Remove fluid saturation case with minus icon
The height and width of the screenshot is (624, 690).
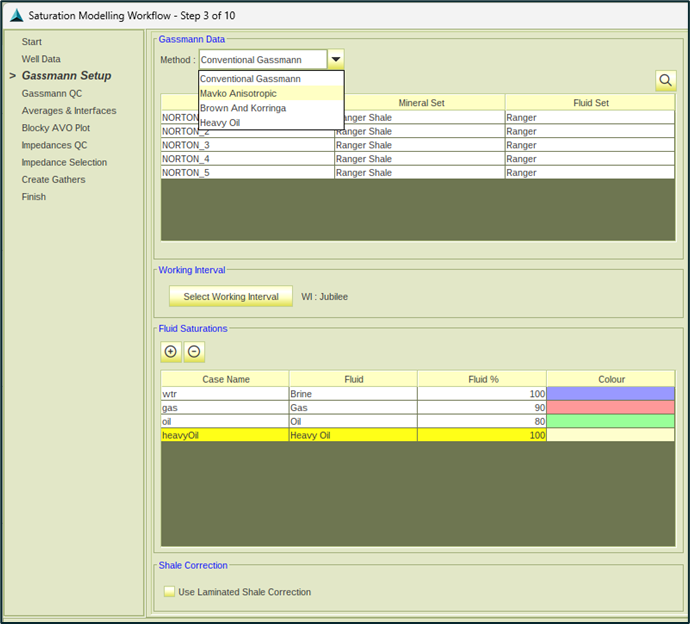click(x=194, y=352)
